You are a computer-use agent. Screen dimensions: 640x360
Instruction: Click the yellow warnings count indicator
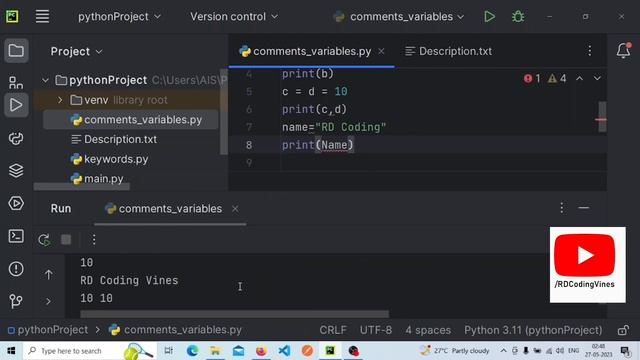tap(557, 78)
